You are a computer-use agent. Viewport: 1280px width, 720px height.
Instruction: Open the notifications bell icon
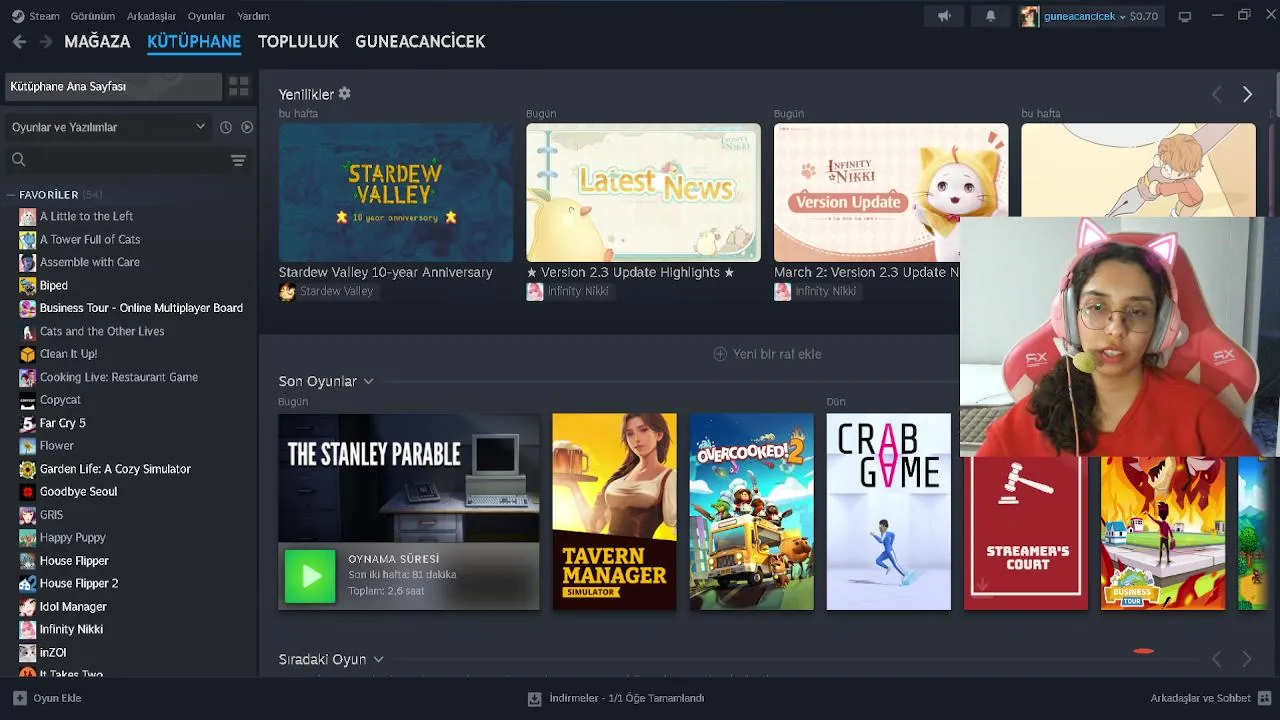click(991, 16)
